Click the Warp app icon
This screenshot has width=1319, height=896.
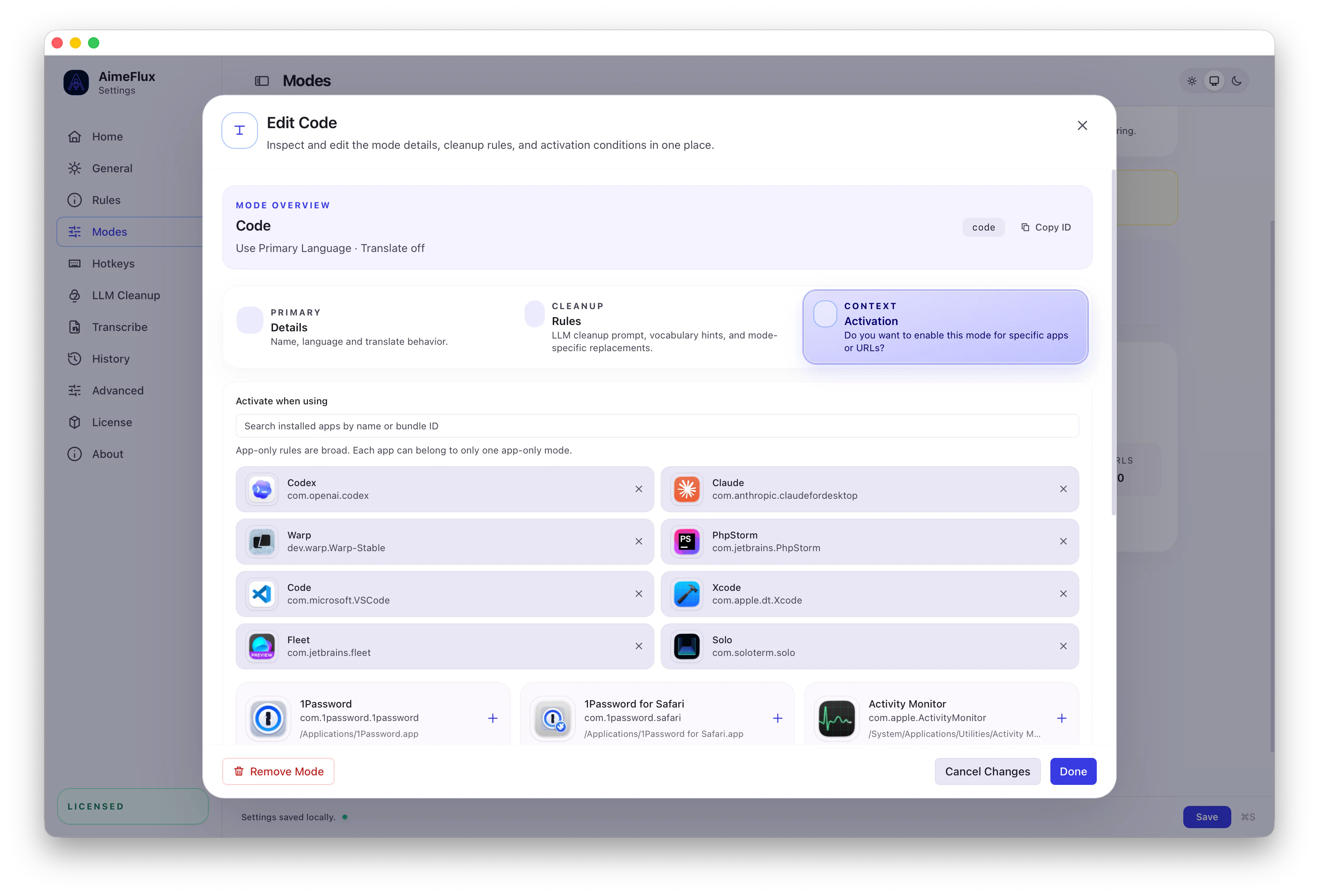(261, 541)
